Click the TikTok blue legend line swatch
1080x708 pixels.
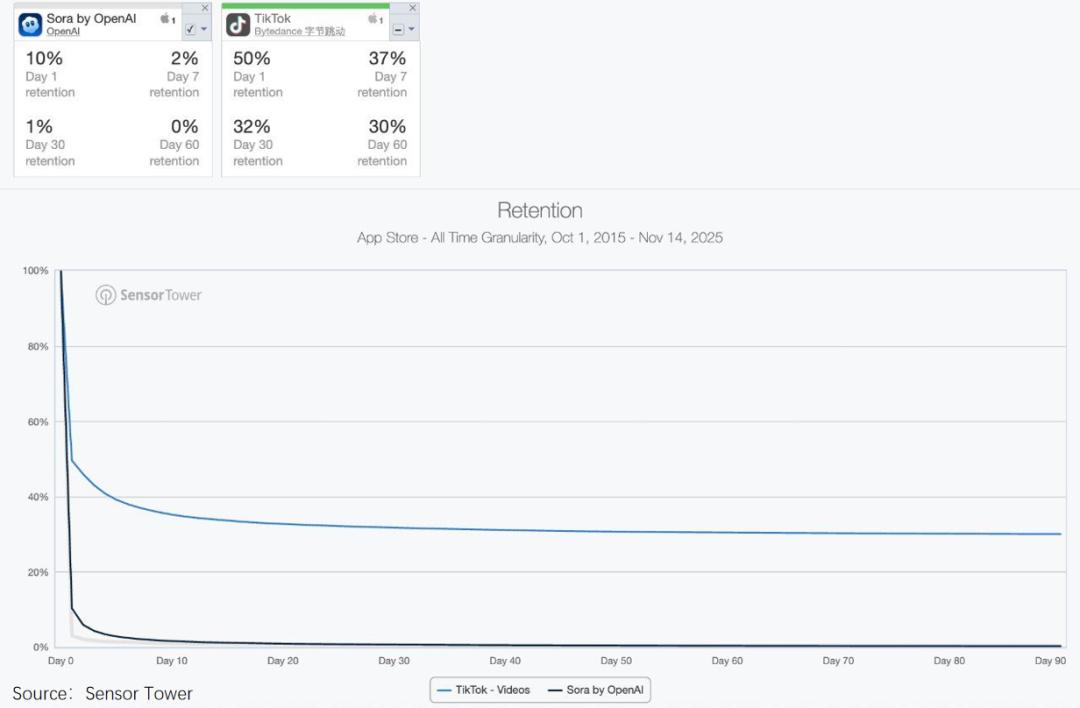pyautogui.click(x=444, y=690)
